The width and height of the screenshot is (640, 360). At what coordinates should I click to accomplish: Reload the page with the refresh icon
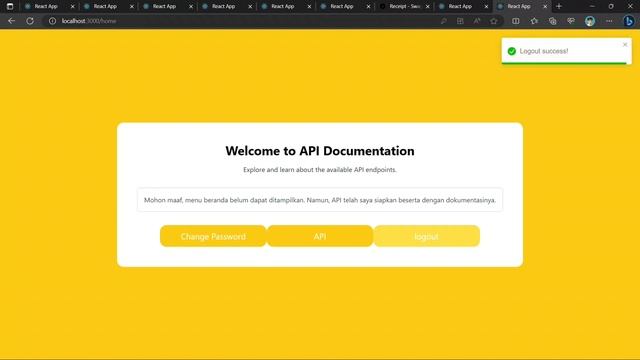point(30,21)
